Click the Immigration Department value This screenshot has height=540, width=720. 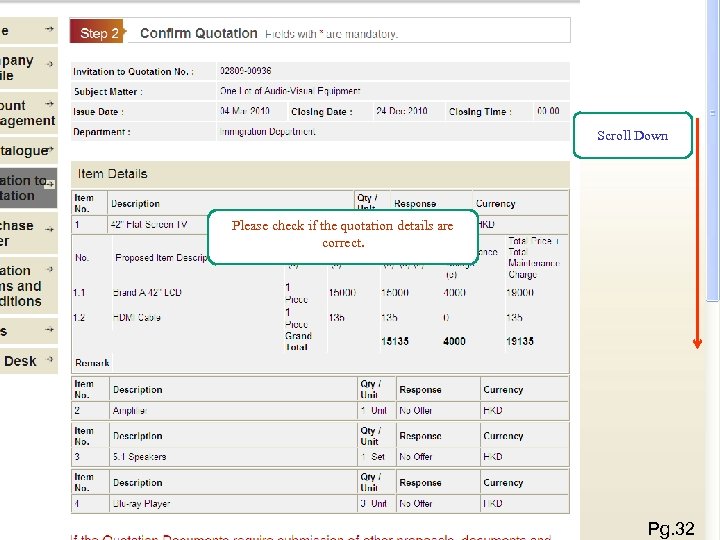pyautogui.click(x=268, y=131)
